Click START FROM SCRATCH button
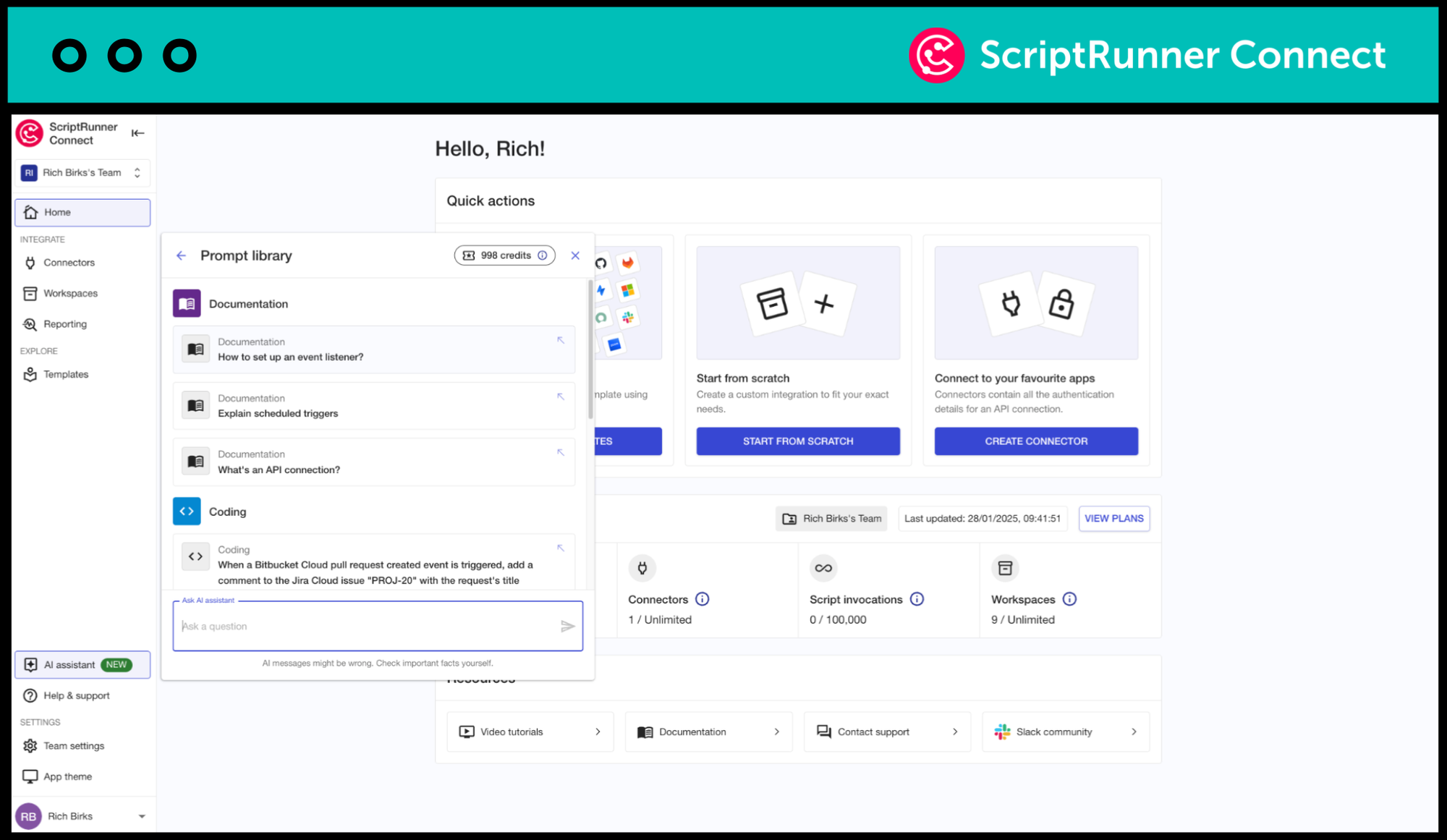Viewport: 1447px width, 840px height. coord(798,441)
